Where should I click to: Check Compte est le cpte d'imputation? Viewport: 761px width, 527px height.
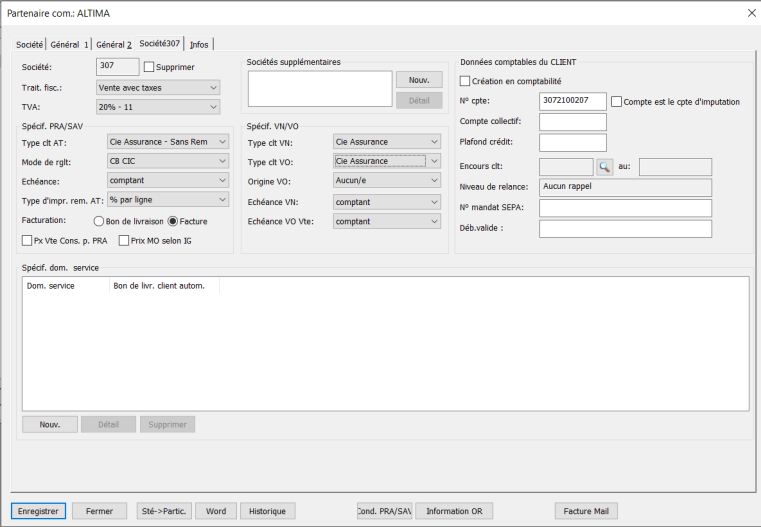[616, 102]
